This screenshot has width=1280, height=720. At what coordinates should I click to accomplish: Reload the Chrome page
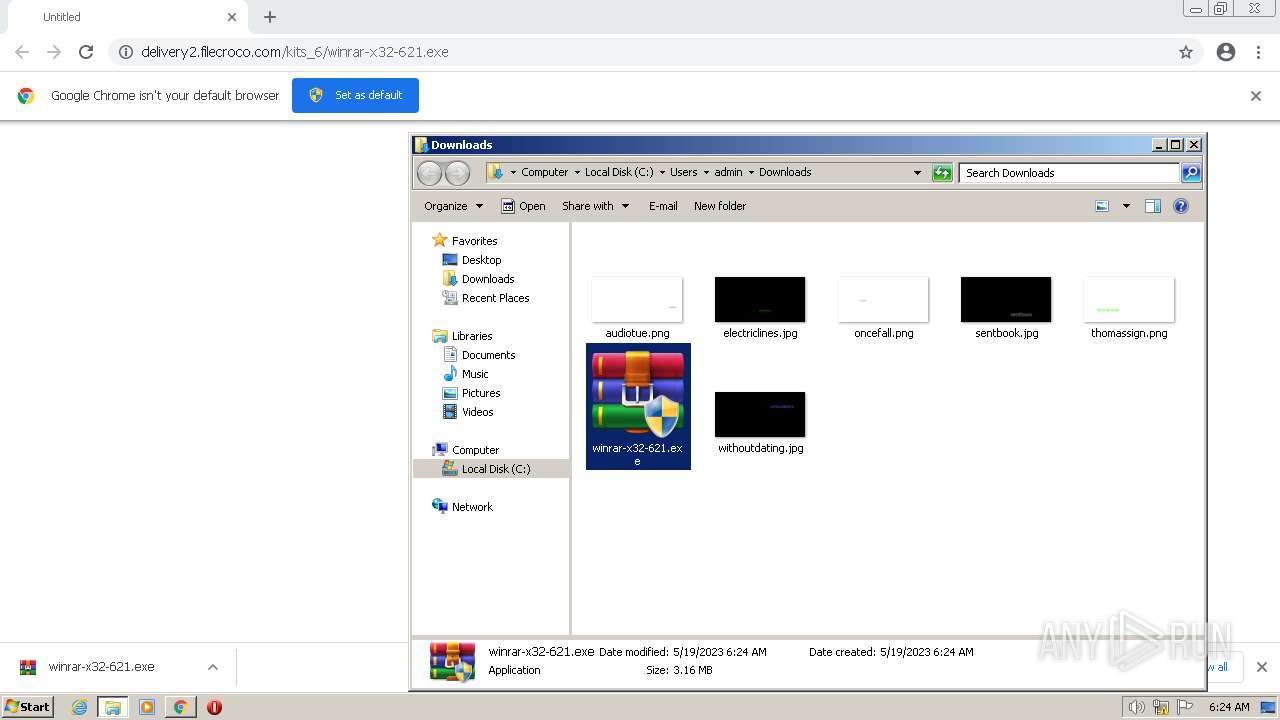pyautogui.click(x=86, y=52)
